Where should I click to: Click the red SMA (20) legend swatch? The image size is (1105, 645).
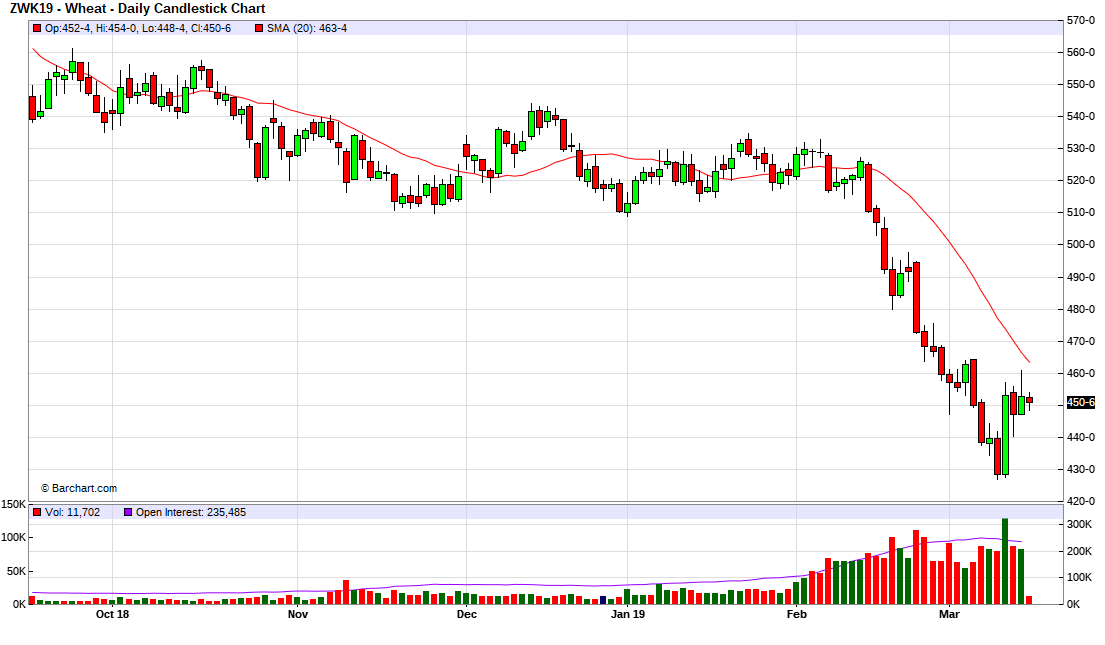click(x=259, y=28)
